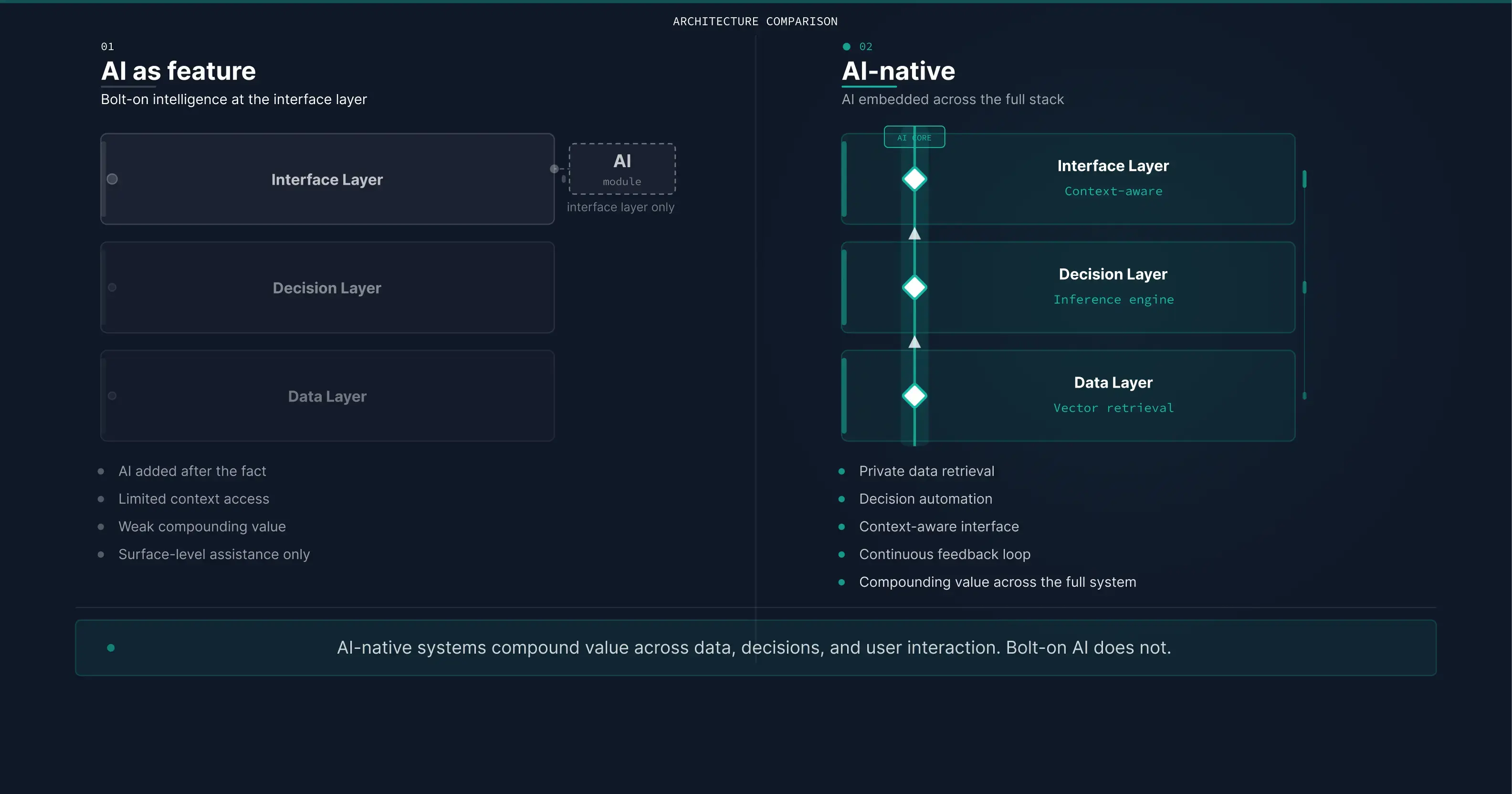Click 'ARCHITECTURE COMPARISON' title text
1512x794 pixels.
point(756,22)
